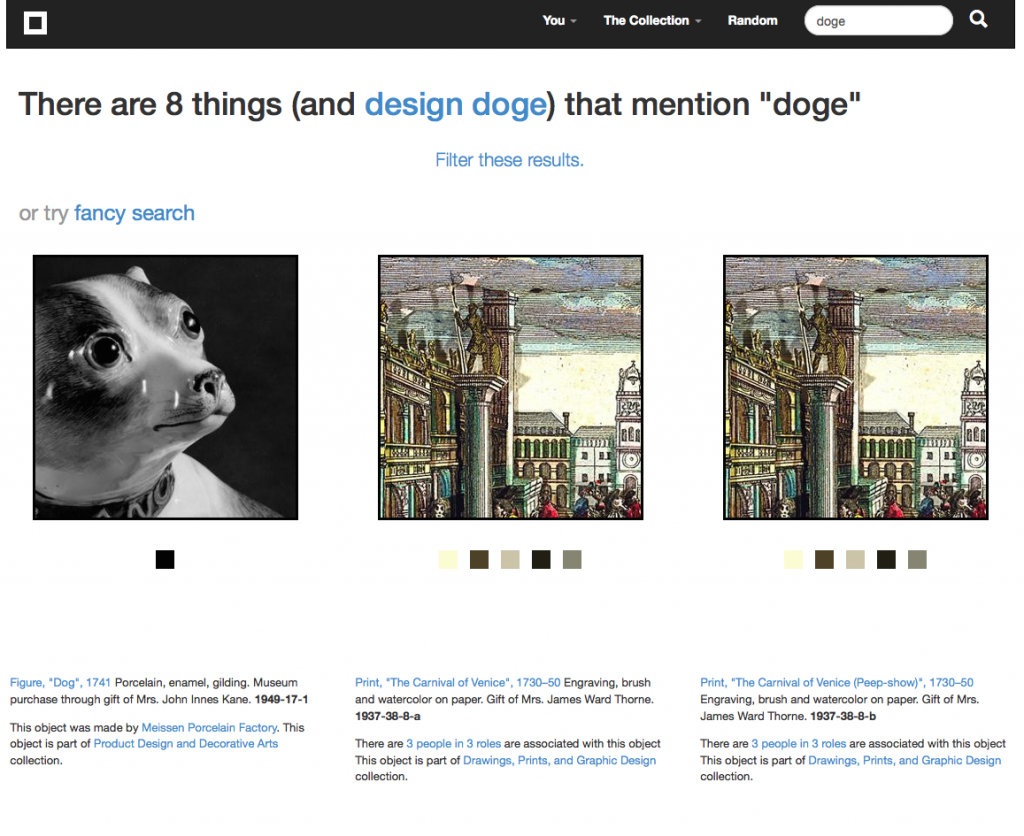Open the porcelain dog figure thumbnail
The width and height of the screenshot is (1024, 836).
(x=165, y=387)
